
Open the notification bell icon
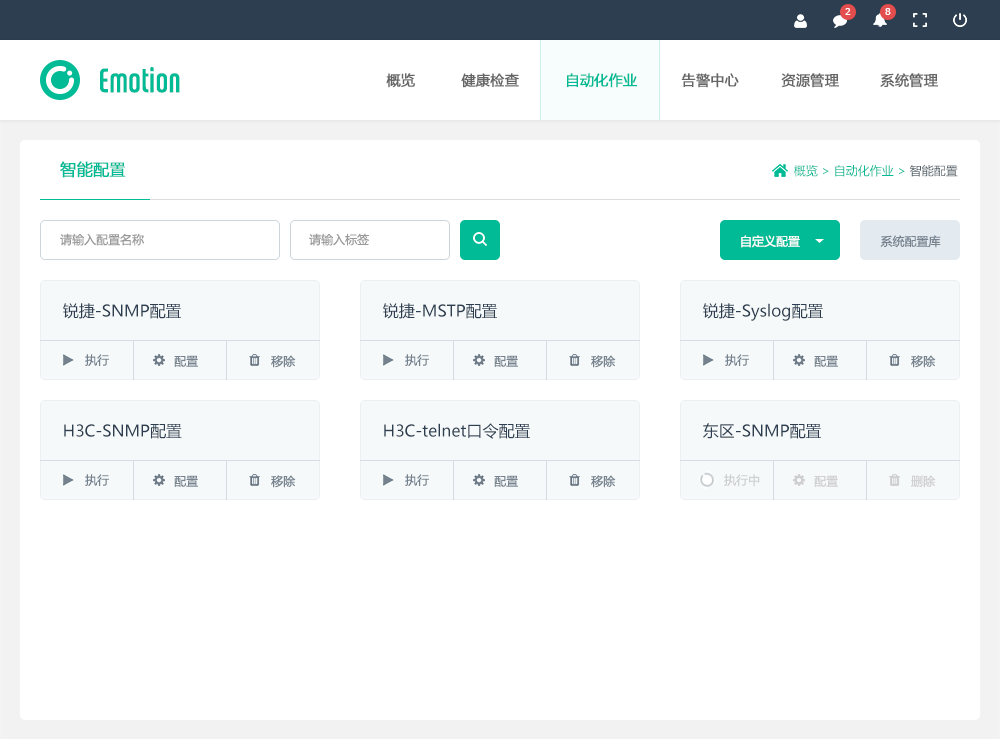[x=880, y=21]
